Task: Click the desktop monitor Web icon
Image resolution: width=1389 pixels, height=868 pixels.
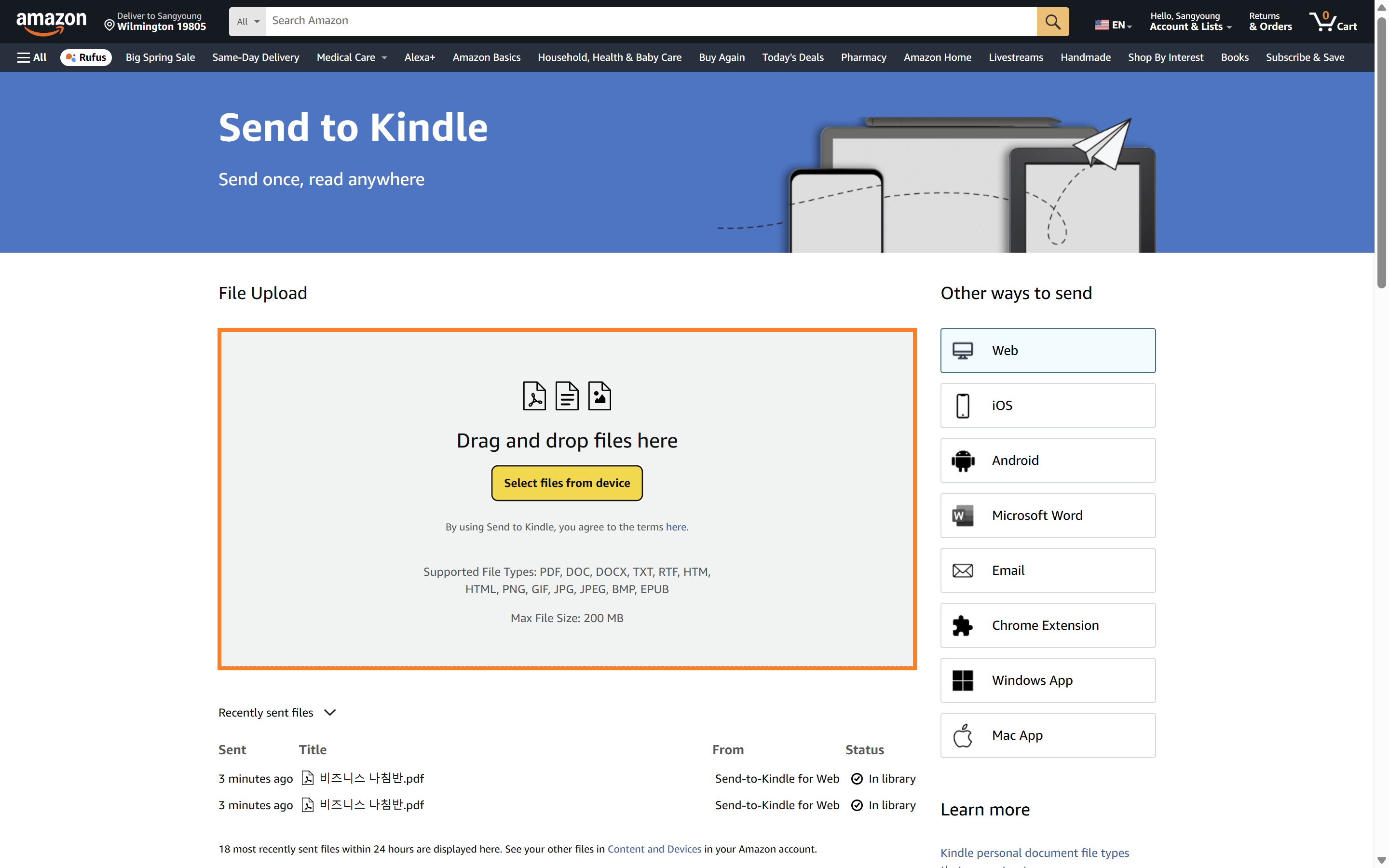Action: (963, 350)
